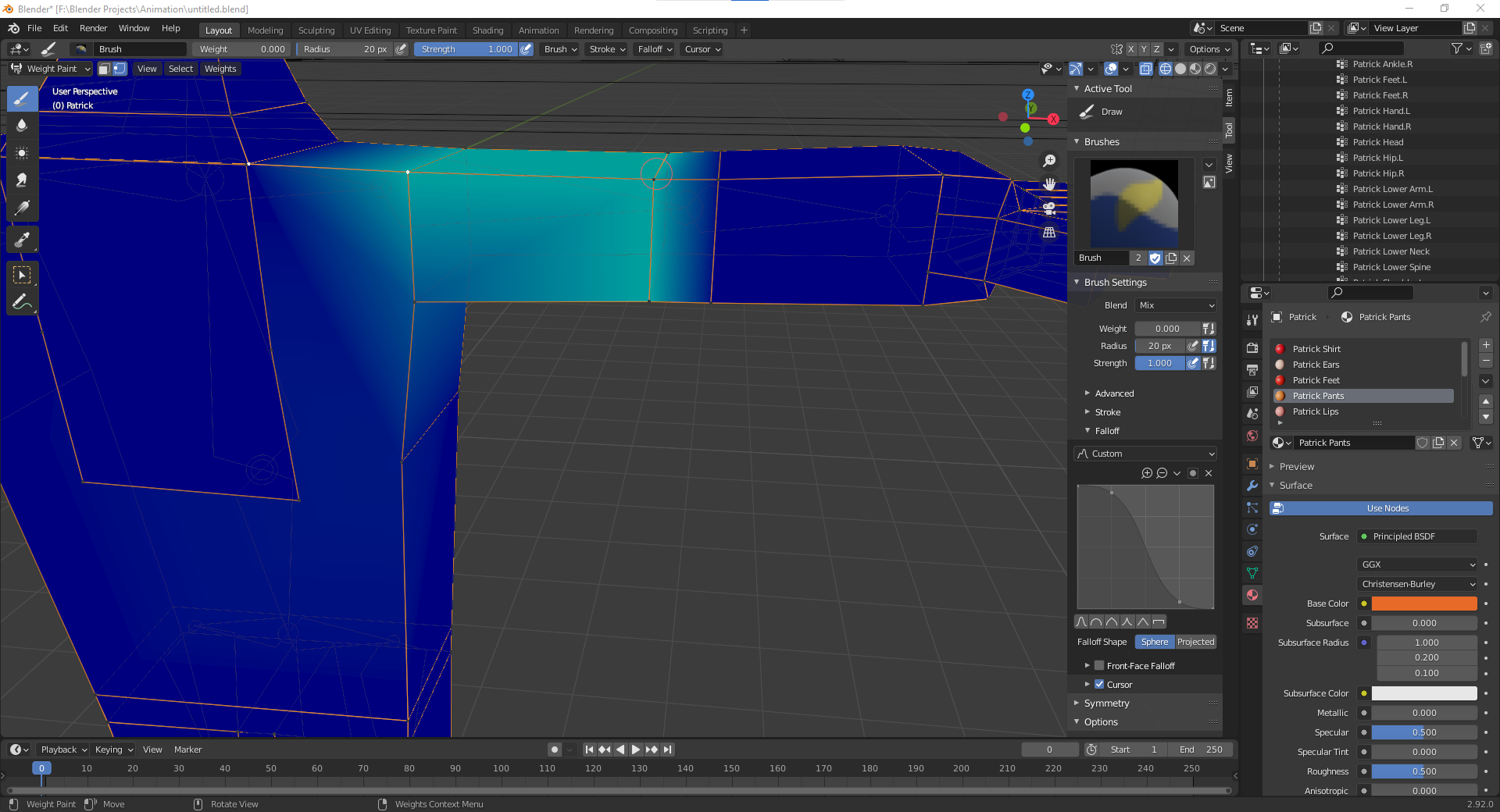Image resolution: width=1500 pixels, height=812 pixels.
Task: Toggle Z axis symmetry button
Action: click(x=1157, y=49)
